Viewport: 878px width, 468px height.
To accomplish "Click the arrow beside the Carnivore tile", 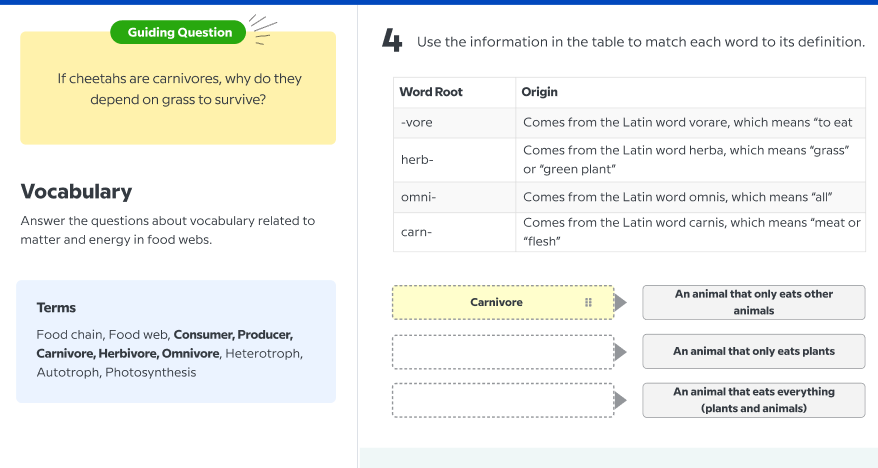I will [x=620, y=302].
